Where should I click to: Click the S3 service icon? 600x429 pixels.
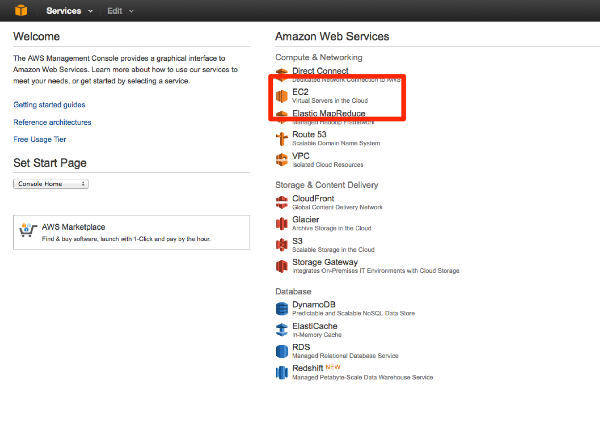pos(282,245)
